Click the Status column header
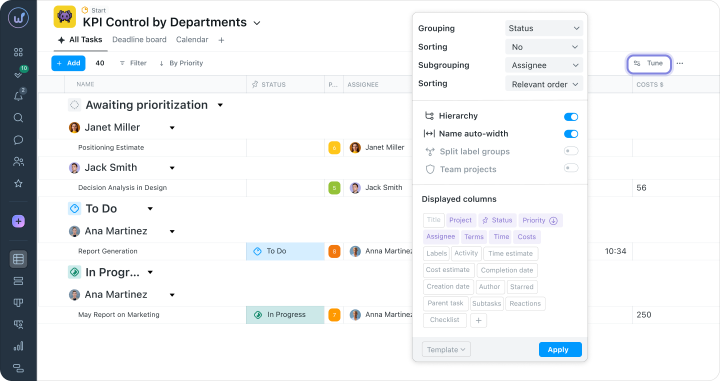 [269, 84]
